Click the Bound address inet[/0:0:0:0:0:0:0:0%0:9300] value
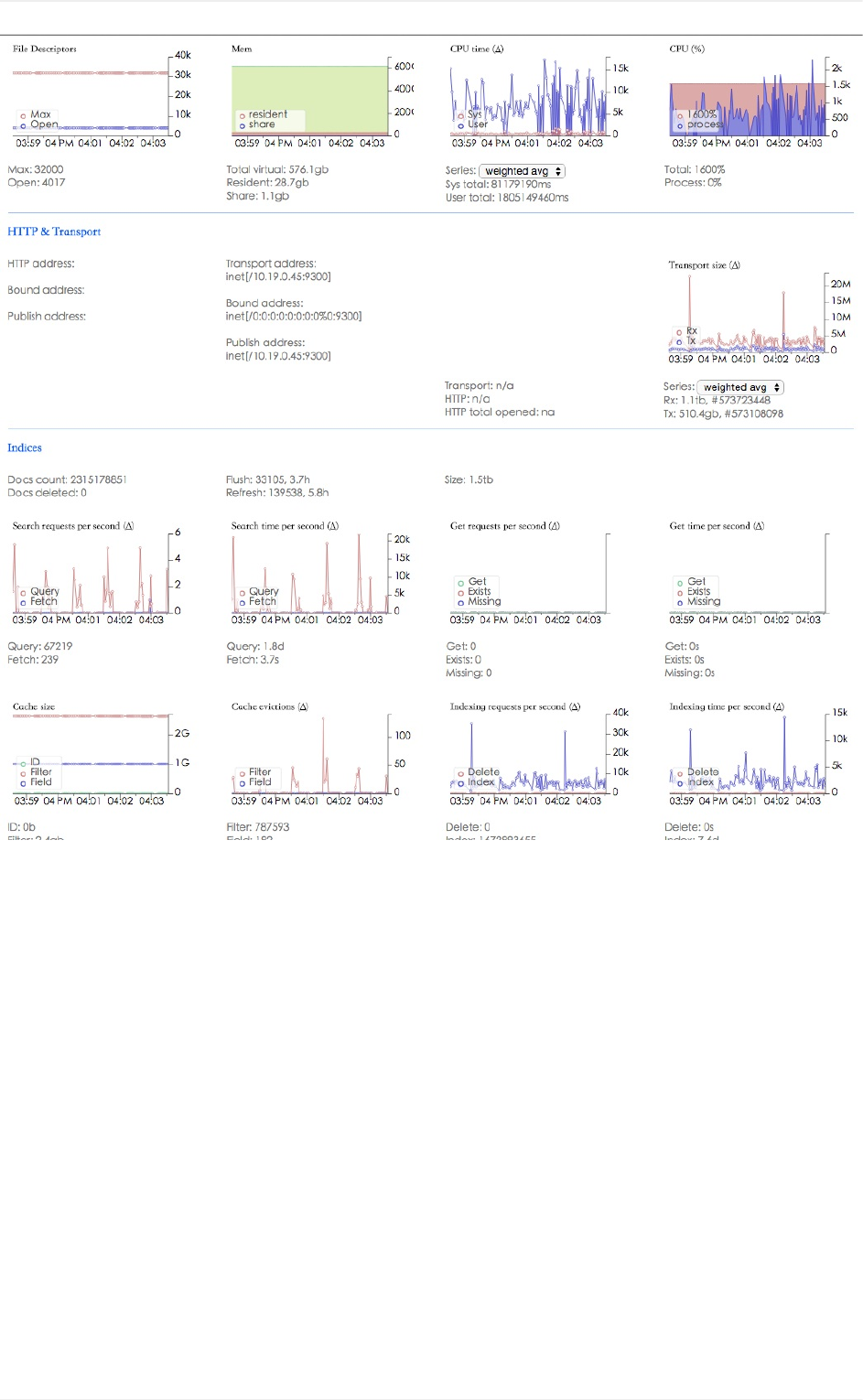Image resolution: width=863 pixels, height=1400 pixels. click(x=294, y=316)
